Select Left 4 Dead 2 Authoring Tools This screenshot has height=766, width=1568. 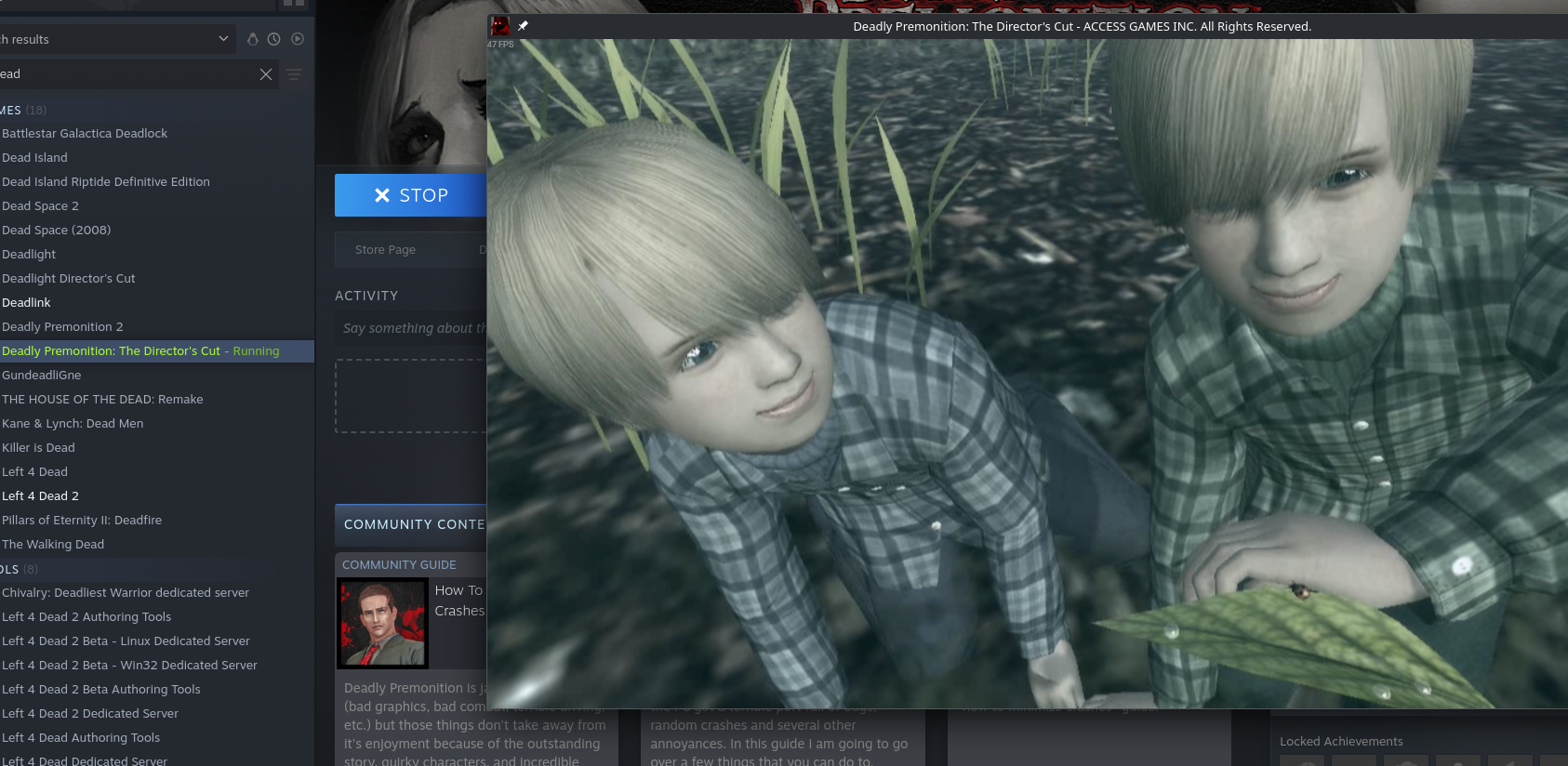point(86,617)
